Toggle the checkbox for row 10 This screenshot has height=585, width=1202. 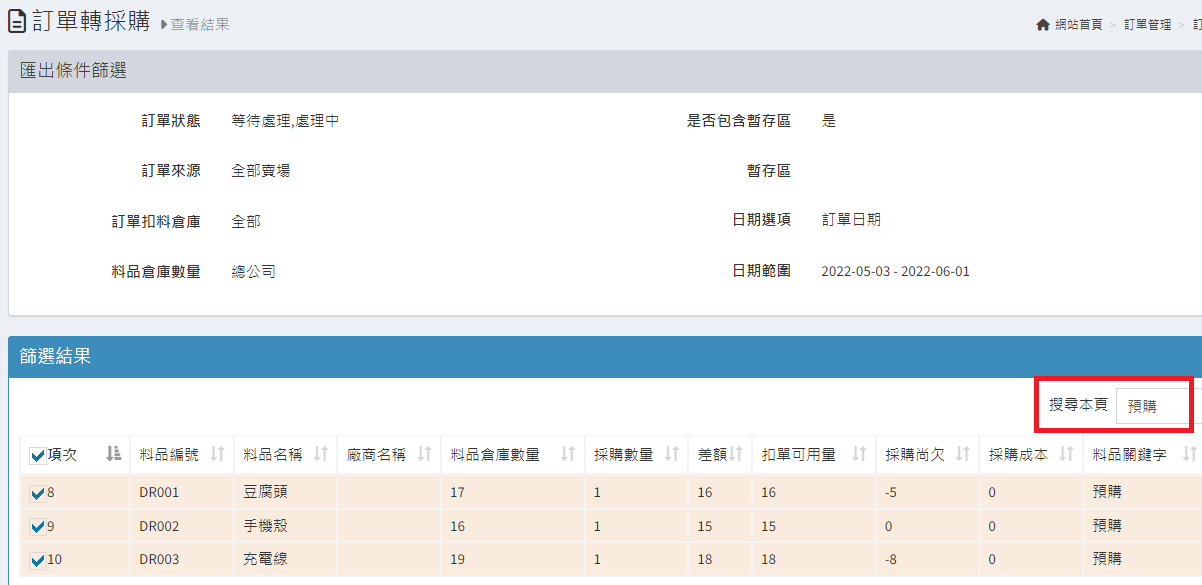[38, 560]
